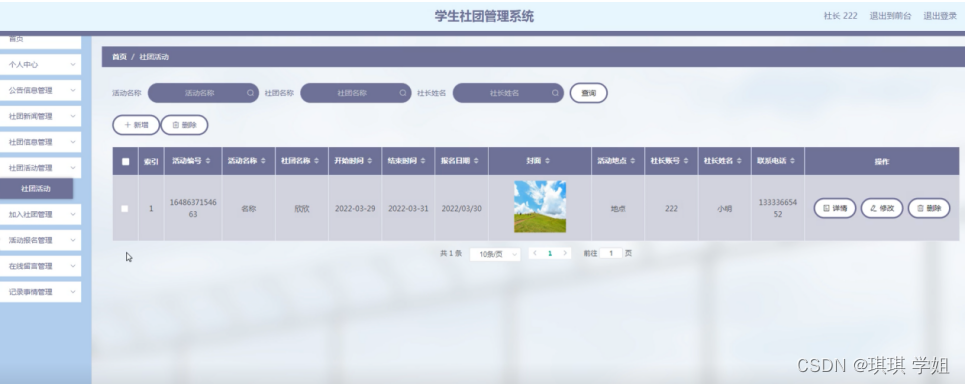Click 查询 search button
The height and width of the screenshot is (384, 965).
click(588, 93)
